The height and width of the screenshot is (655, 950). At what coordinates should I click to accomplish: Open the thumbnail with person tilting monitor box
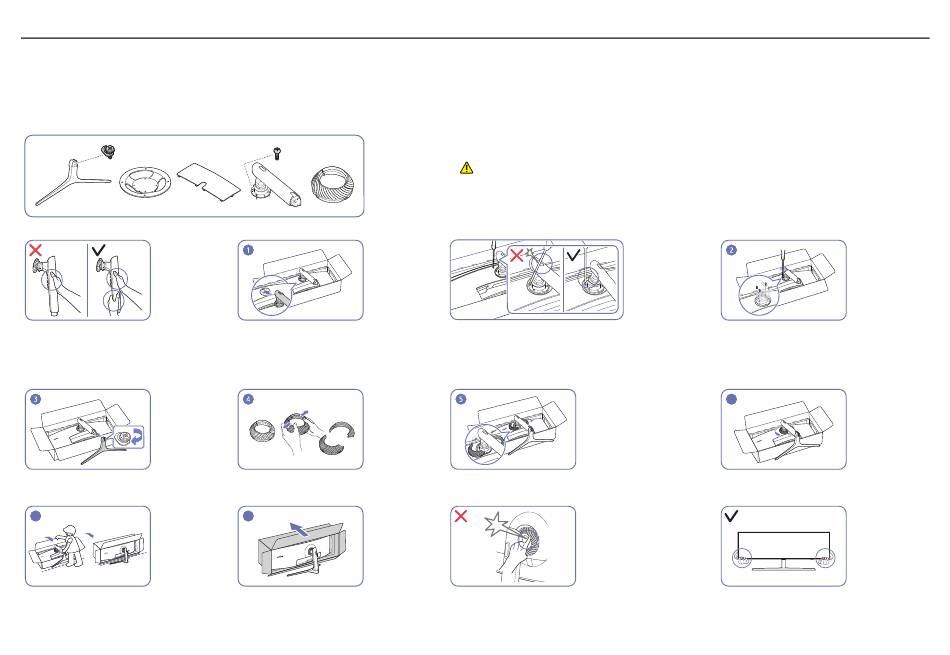(x=88, y=547)
